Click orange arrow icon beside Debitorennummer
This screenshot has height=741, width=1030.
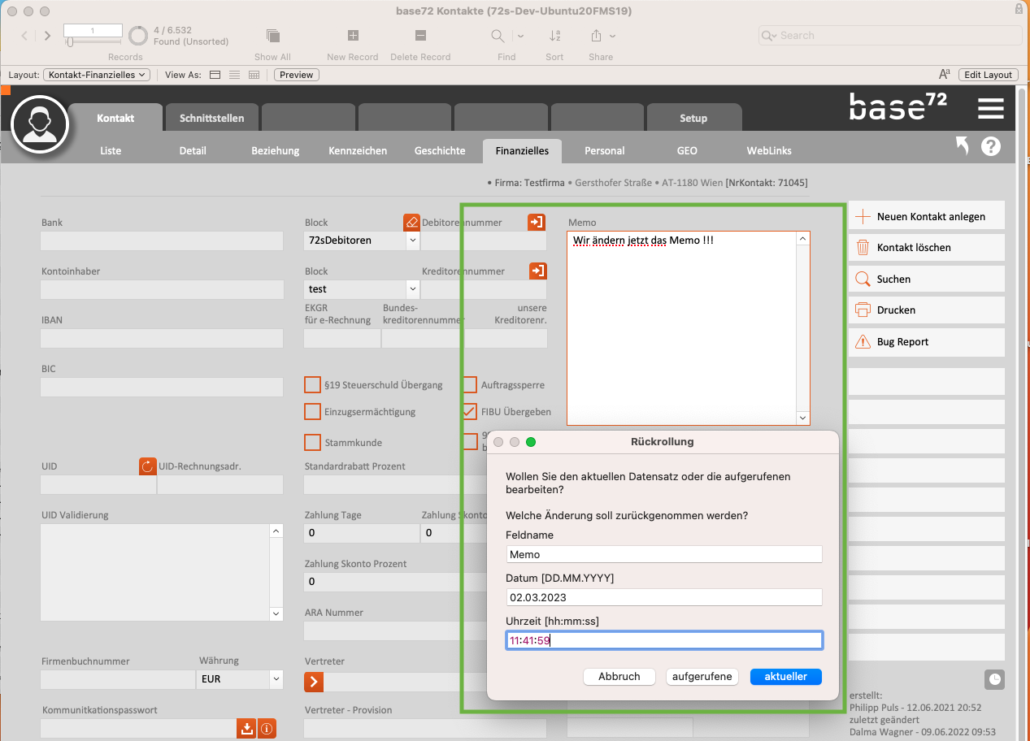click(x=537, y=222)
